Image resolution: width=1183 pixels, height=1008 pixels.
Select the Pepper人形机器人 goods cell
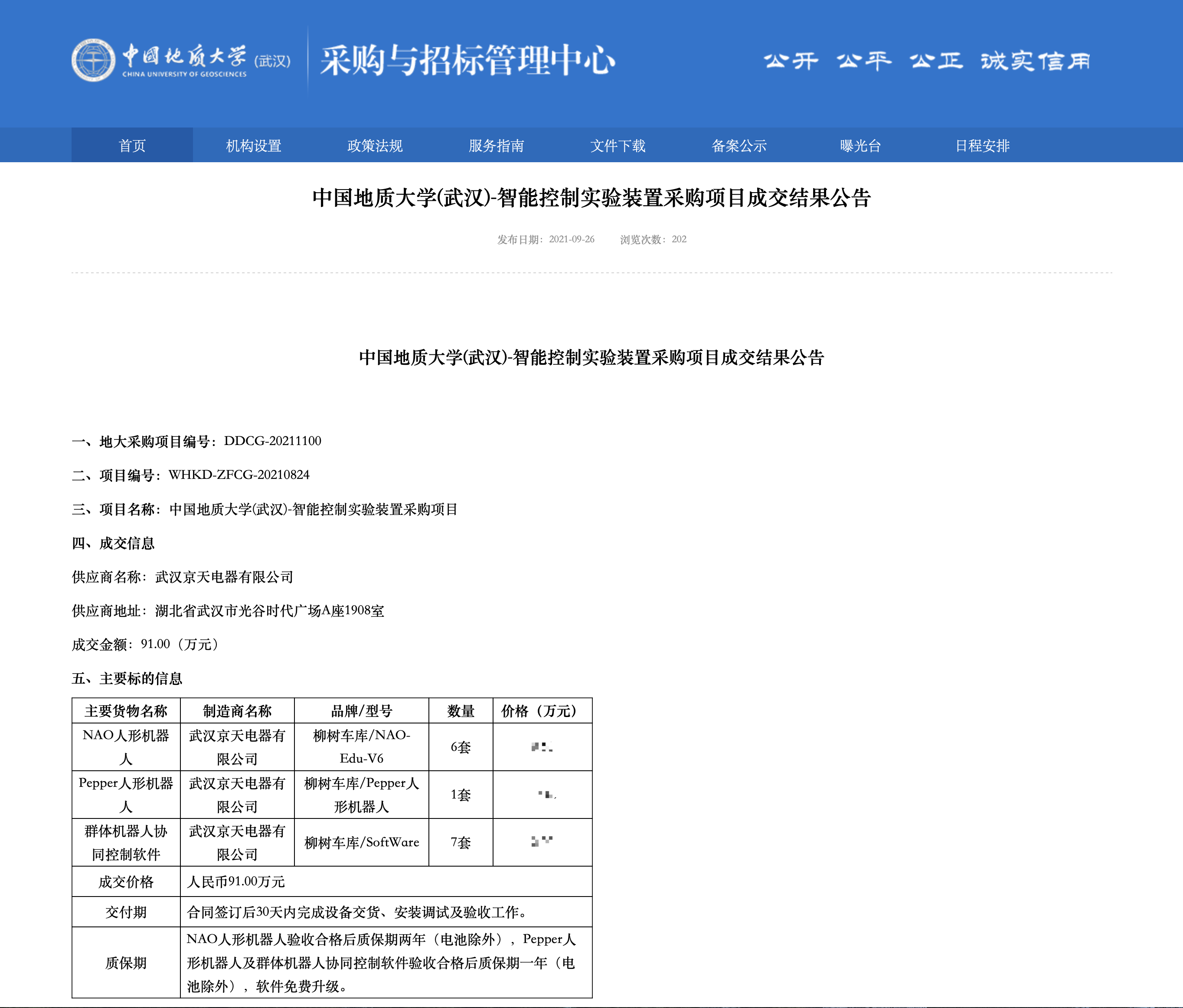(x=126, y=795)
